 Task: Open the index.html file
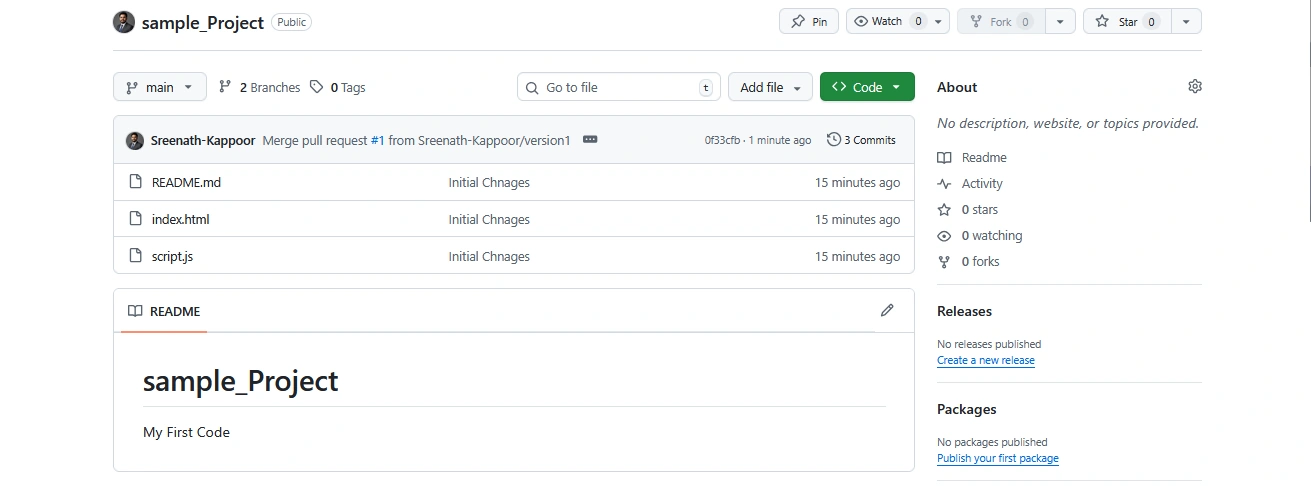181,219
